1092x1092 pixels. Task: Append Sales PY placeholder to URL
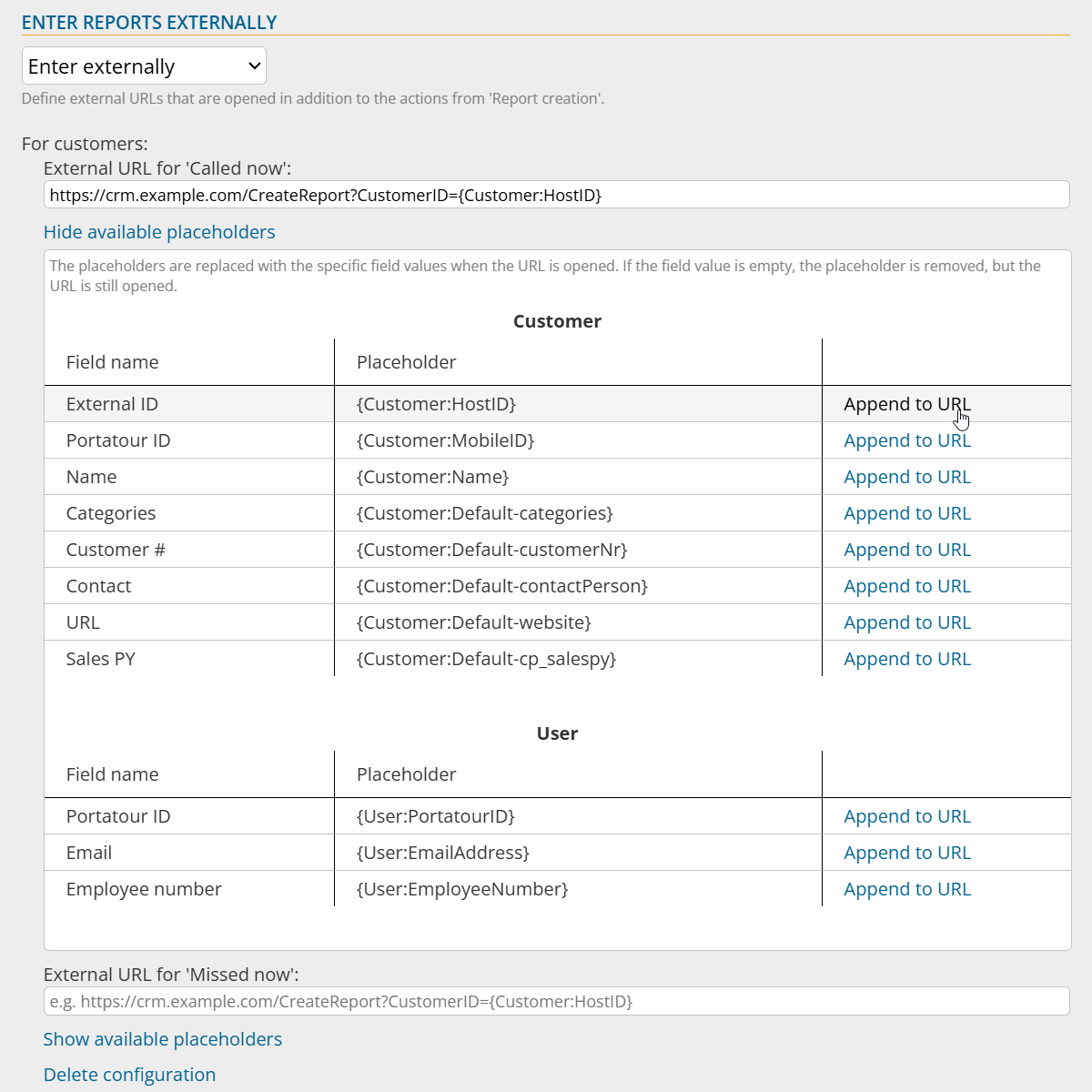coord(906,659)
